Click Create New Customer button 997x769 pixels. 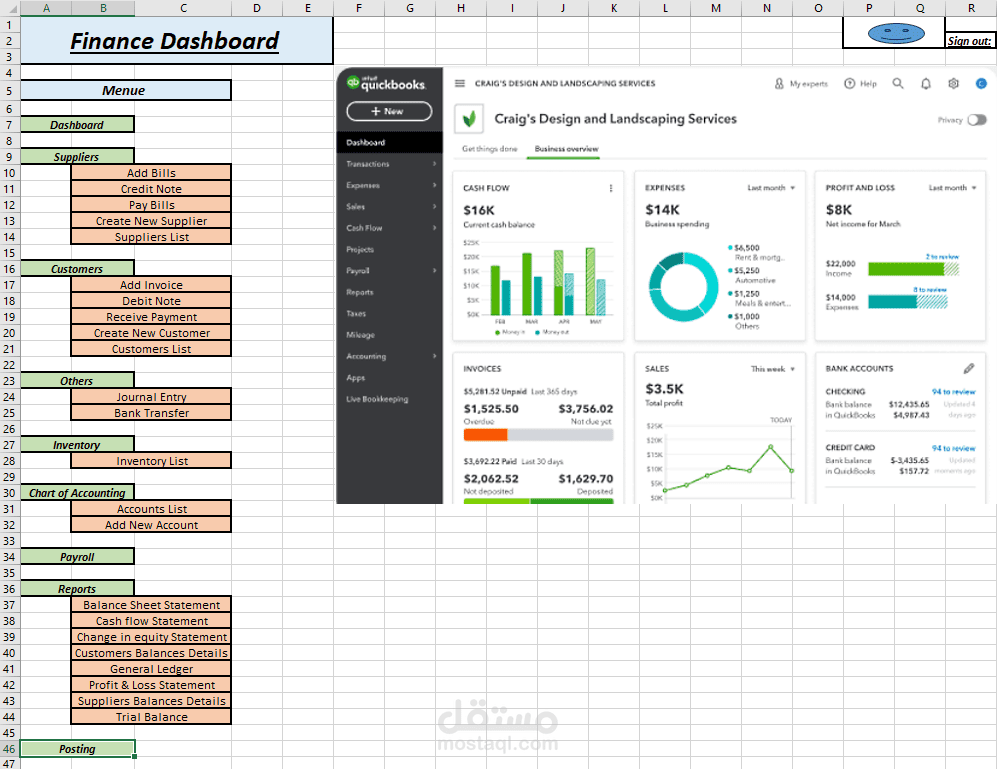151,333
